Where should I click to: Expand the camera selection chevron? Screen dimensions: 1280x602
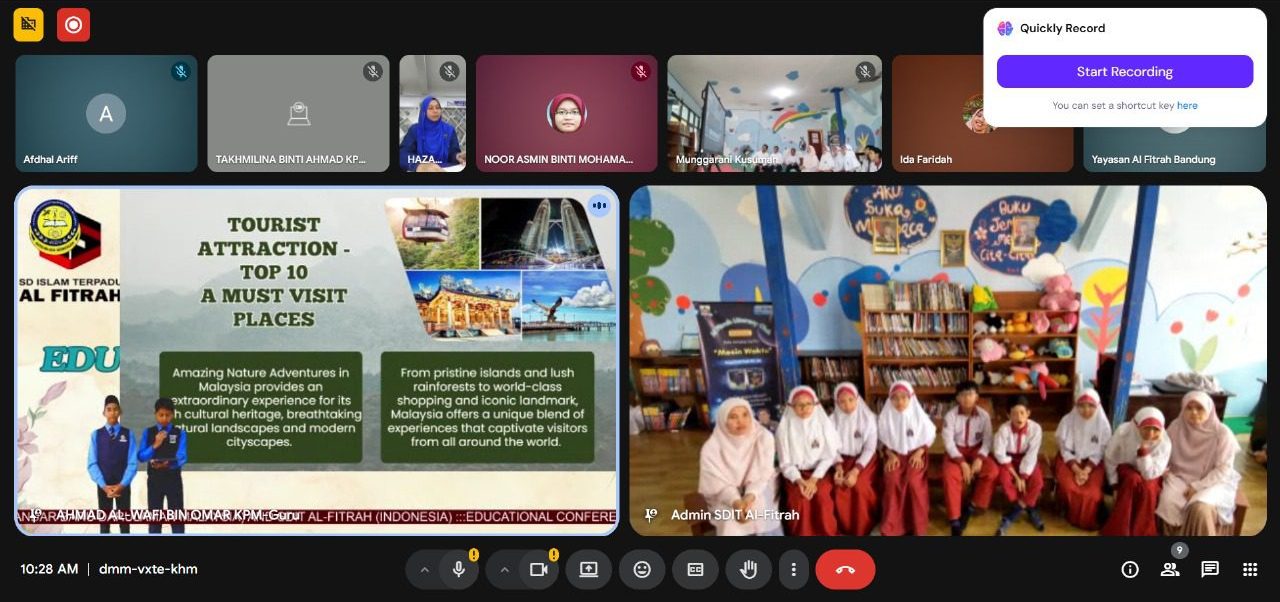[505, 569]
